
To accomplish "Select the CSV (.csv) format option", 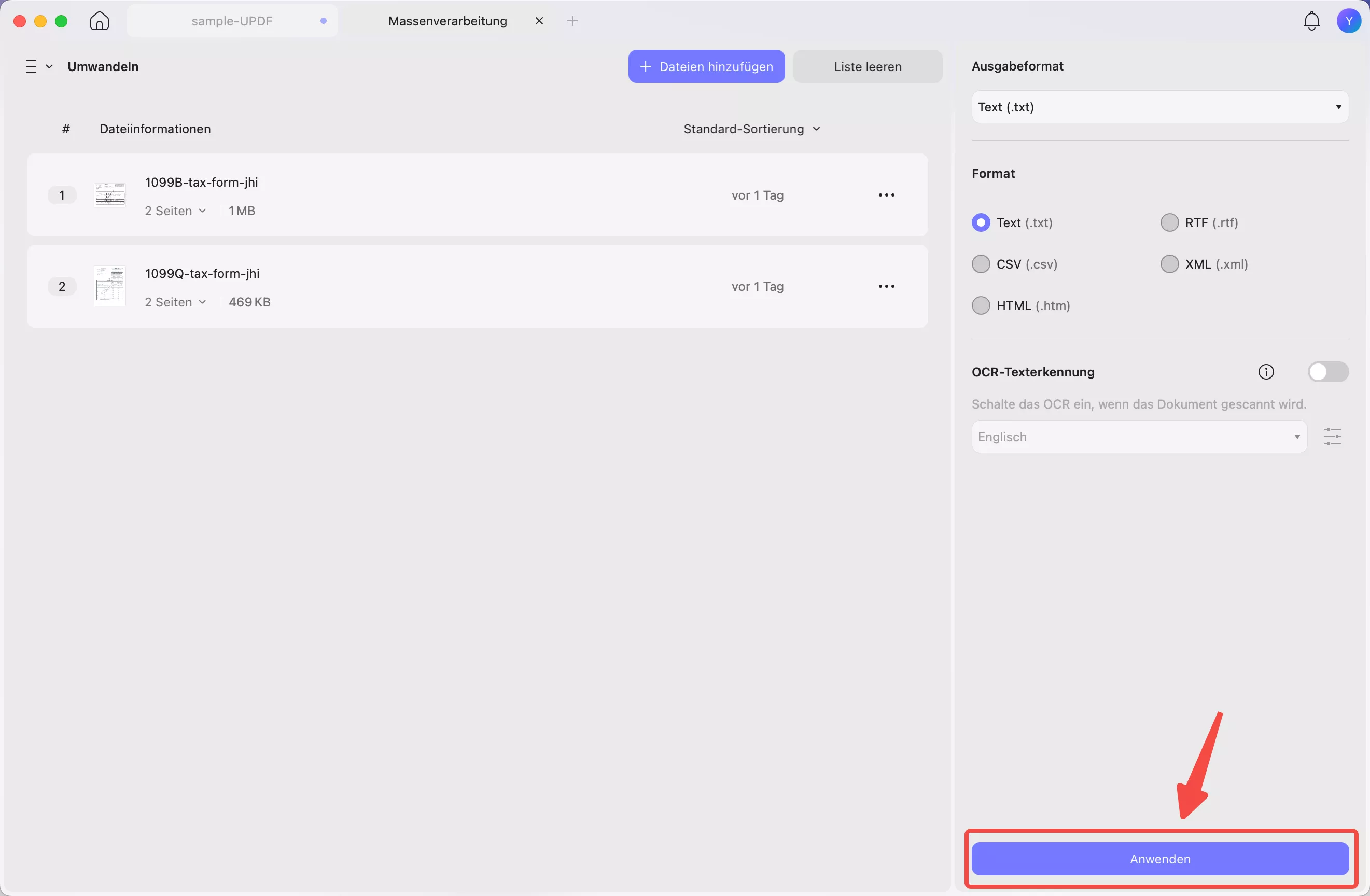I will 981,264.
